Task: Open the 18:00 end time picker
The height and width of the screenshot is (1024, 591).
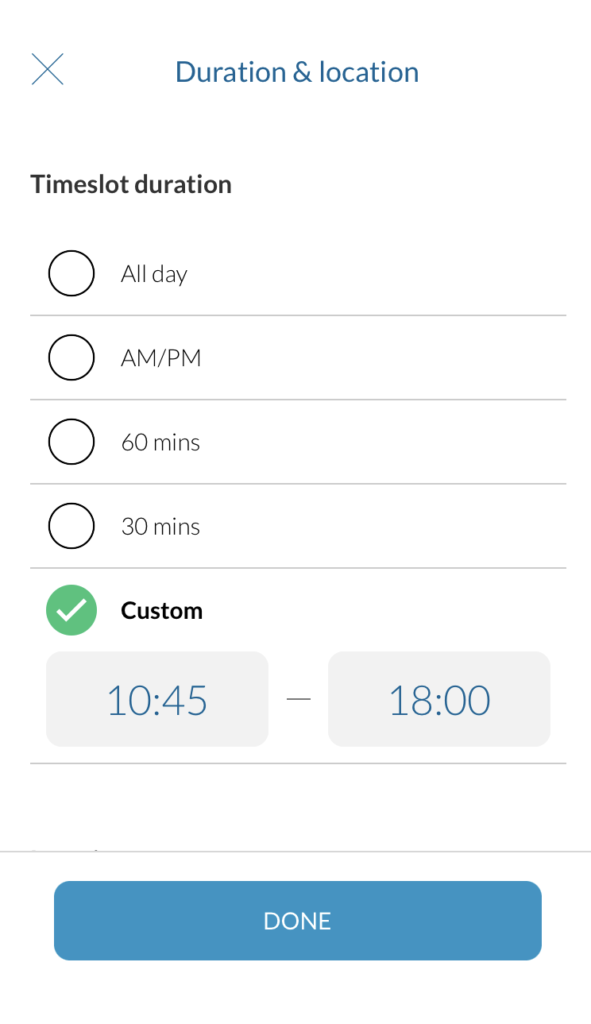Action: (x=439, y=699)
